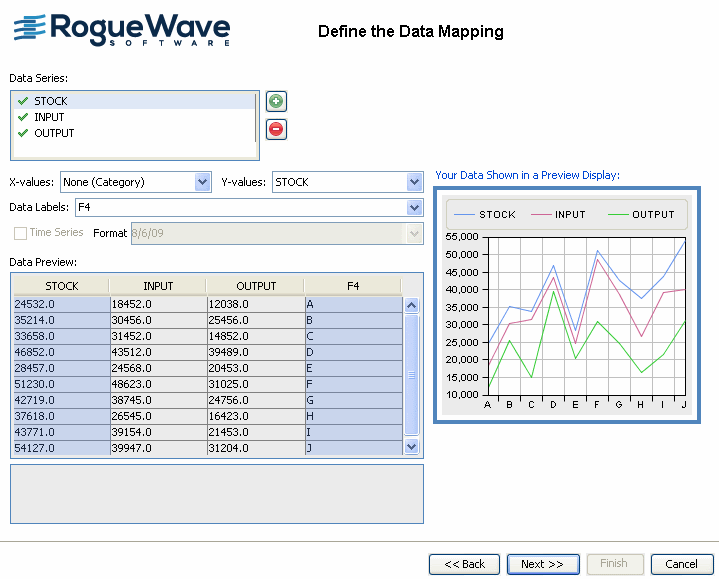The height and width of the screenshot is (579, 719).
Task: Select the STOCK column header
Action: coord(62,286)
